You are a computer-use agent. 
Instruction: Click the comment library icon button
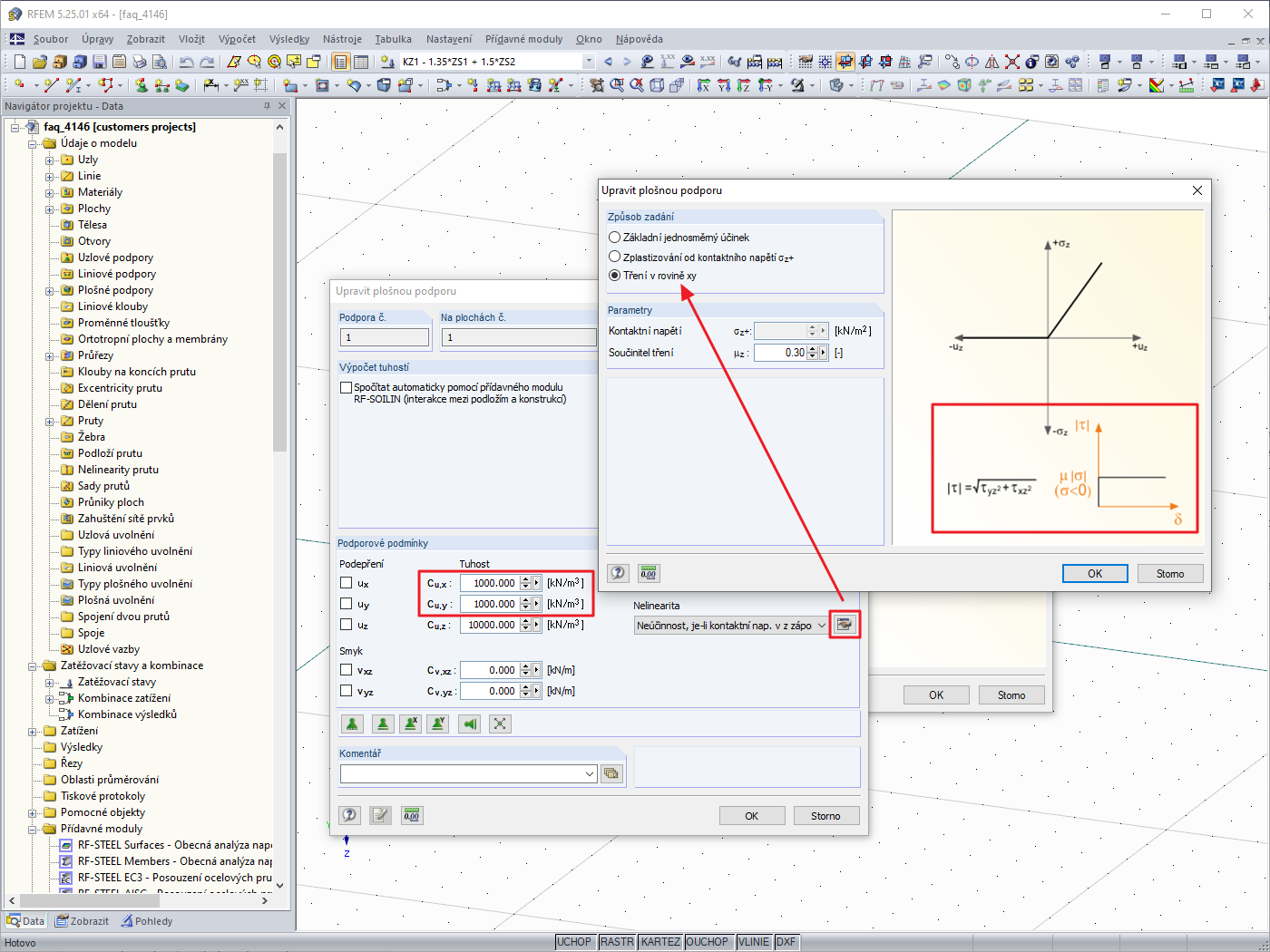click(611, 773)
